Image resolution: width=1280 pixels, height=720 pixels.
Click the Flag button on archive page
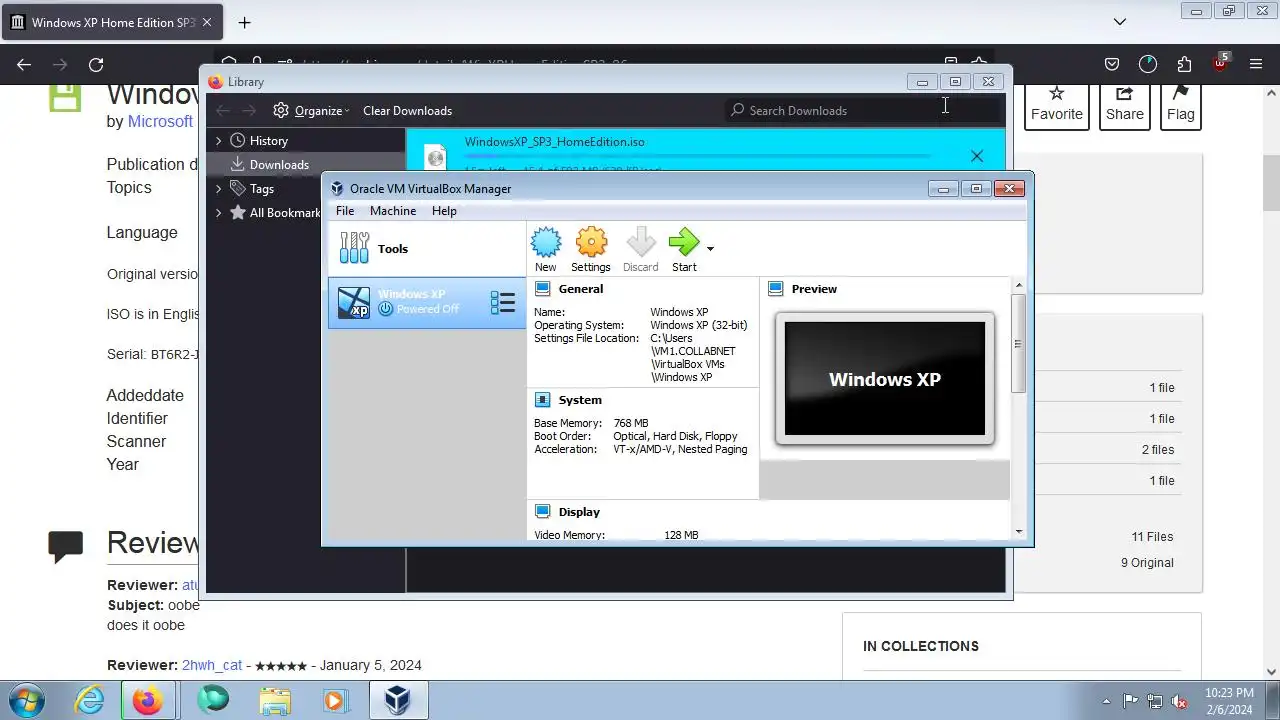1181,104
